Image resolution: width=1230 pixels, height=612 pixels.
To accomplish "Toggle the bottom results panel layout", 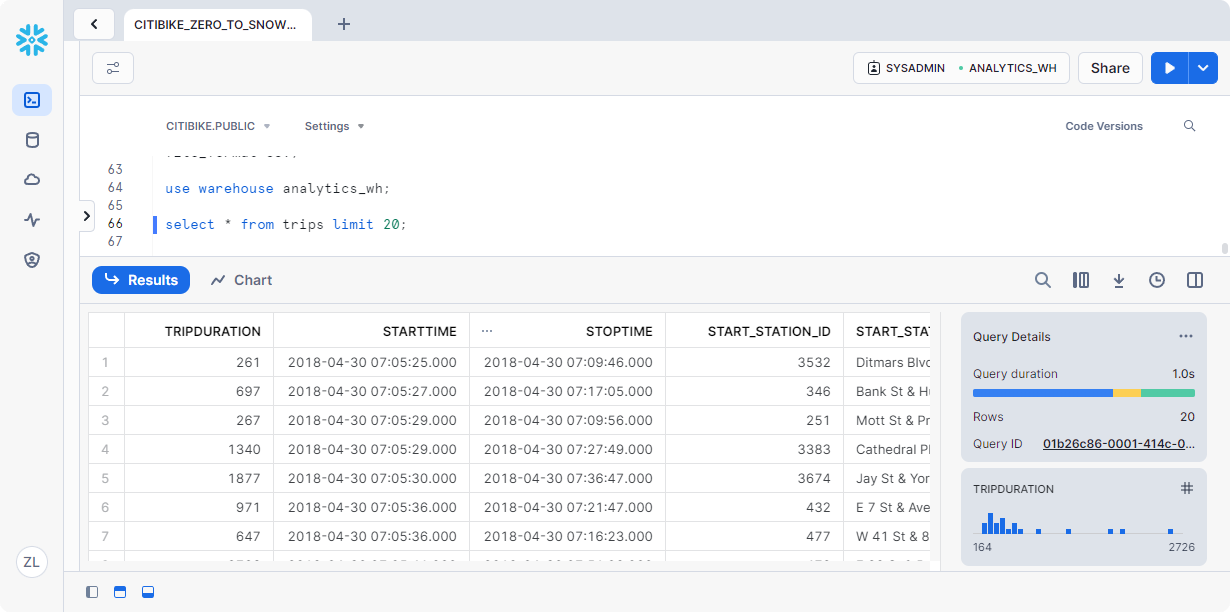I will pyautogui.click(x=148, y=592).
